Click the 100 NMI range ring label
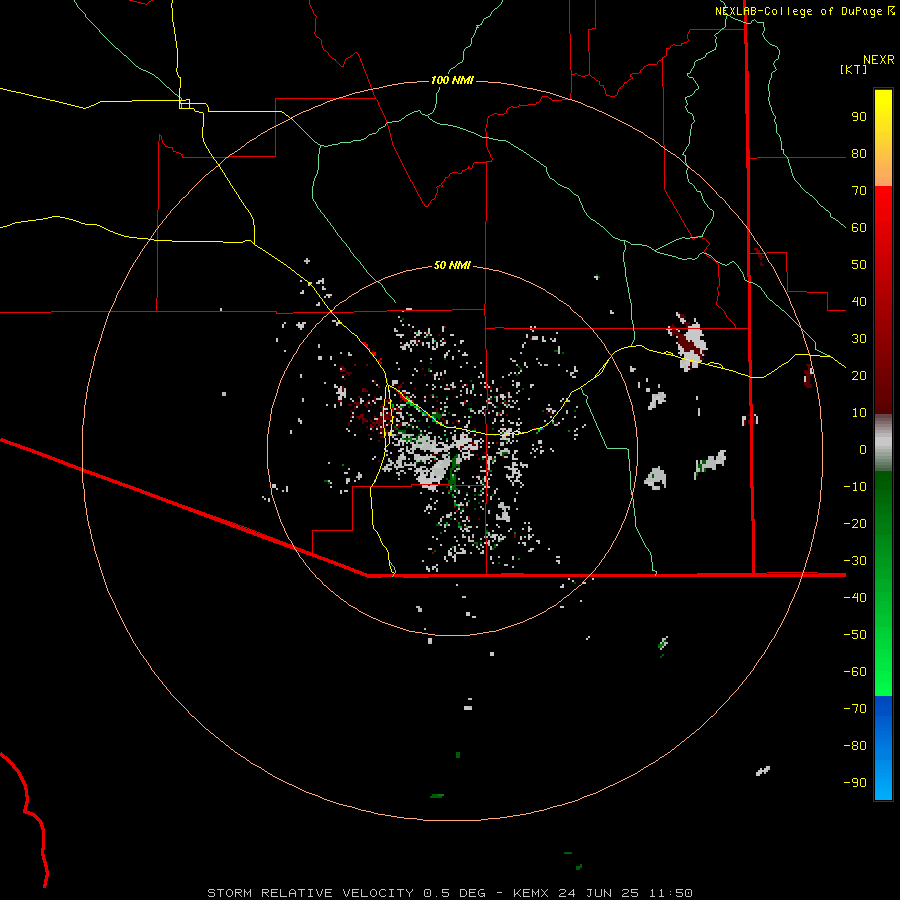Image resolution: width=900 pixels, height=900 pixels. click(452, 80)
